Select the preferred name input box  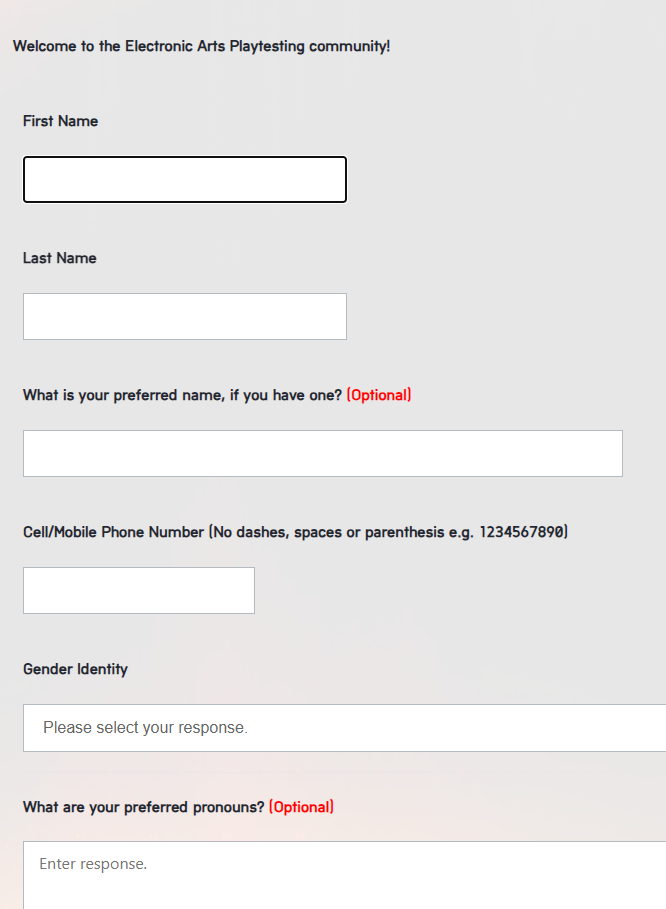pos(323,453)
